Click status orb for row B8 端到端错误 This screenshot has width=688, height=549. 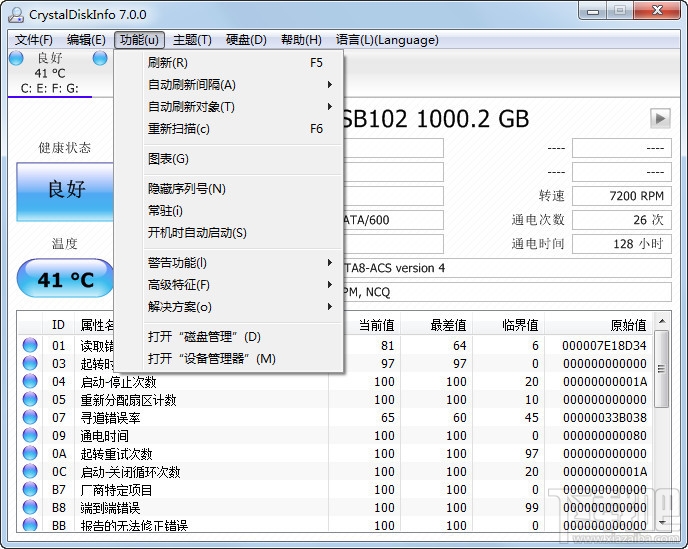pyautogui.click(x=30, y=507)
